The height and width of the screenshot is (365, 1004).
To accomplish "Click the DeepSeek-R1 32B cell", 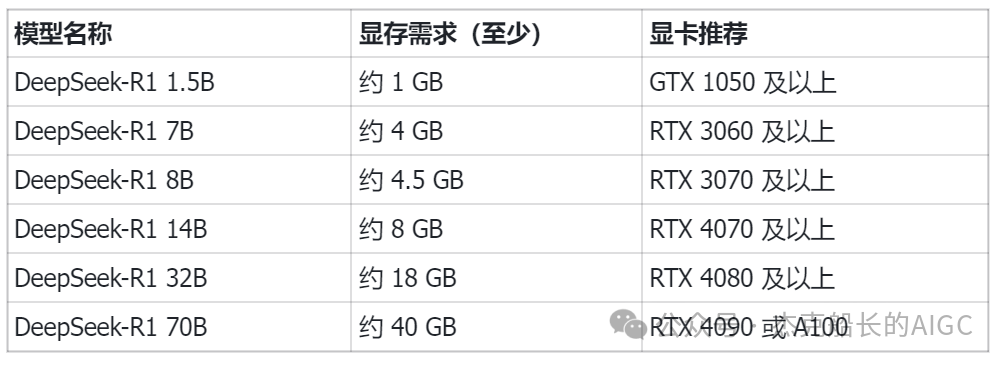I will pyautogui.click(x=179, y=278).
